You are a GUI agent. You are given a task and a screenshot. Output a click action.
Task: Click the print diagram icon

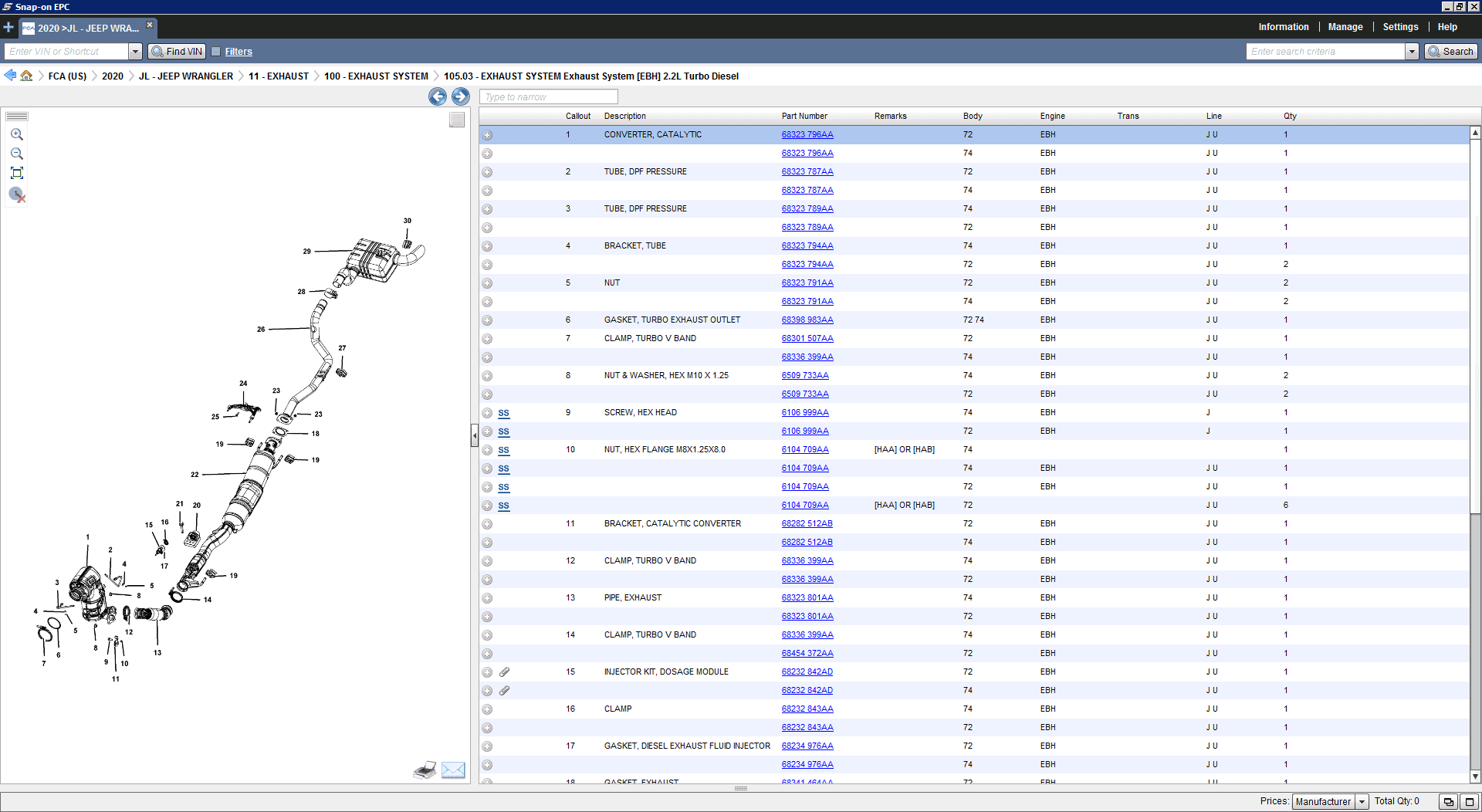click(425, 770)
